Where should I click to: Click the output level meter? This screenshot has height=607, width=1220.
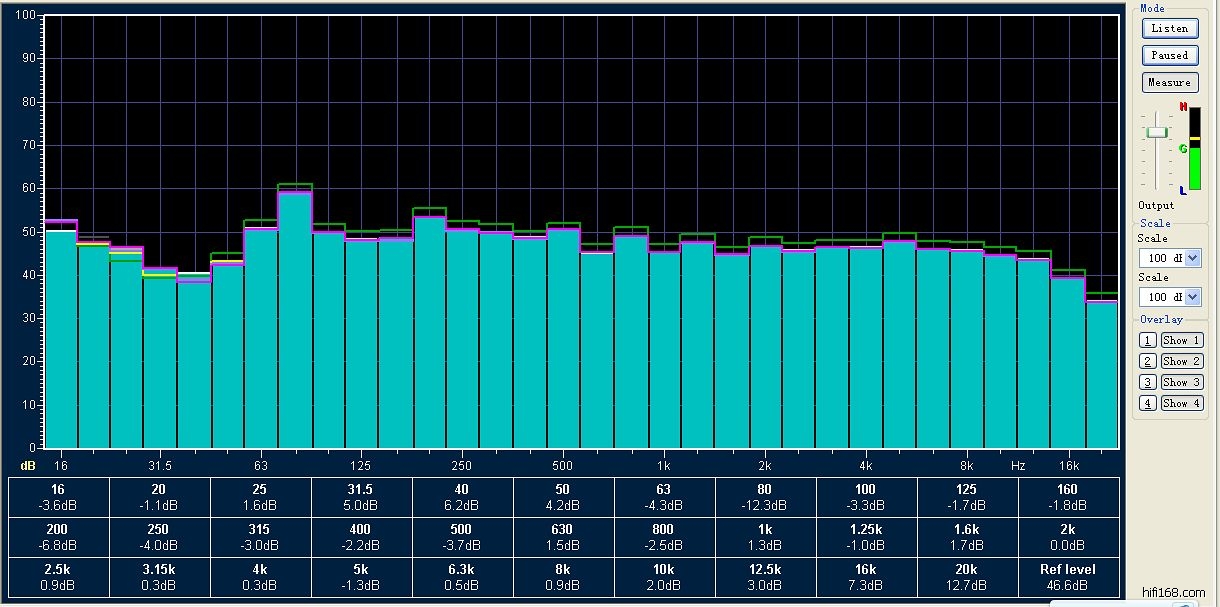coord(1194,148)
